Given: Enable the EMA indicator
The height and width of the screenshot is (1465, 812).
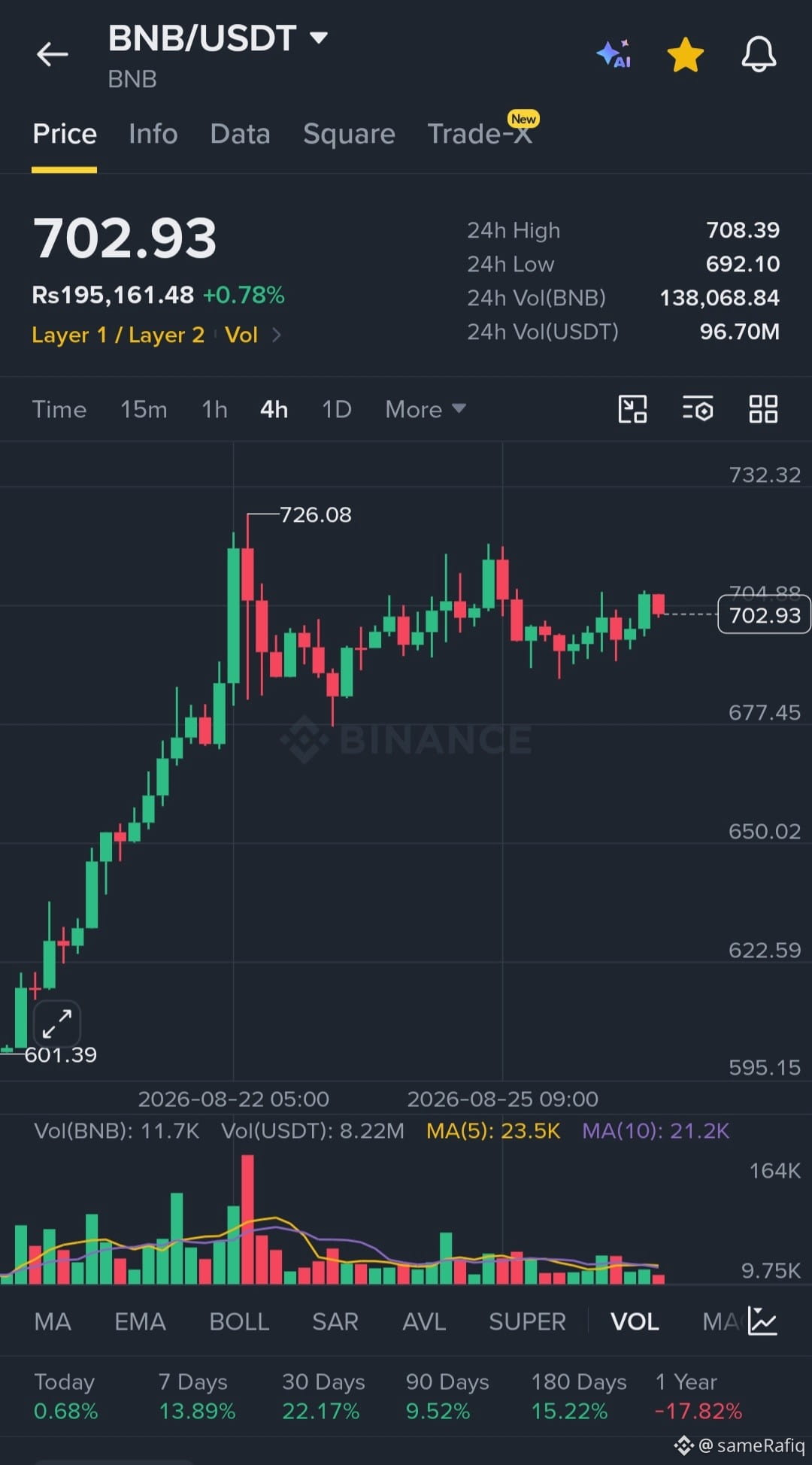Looking at the screenshot, I should [x=140, y=1321].
